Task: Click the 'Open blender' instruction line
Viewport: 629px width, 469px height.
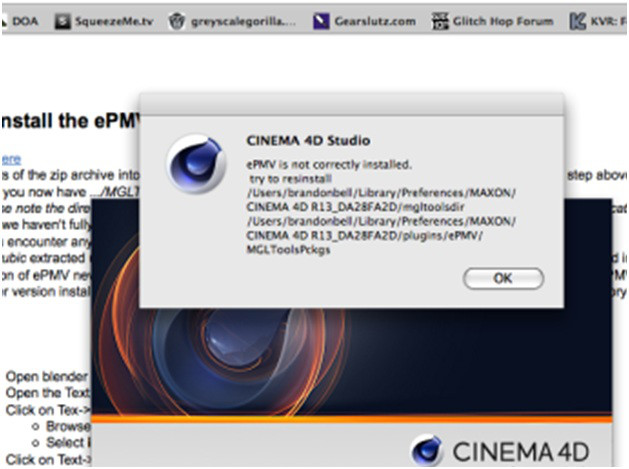Action: coord(47,377)
